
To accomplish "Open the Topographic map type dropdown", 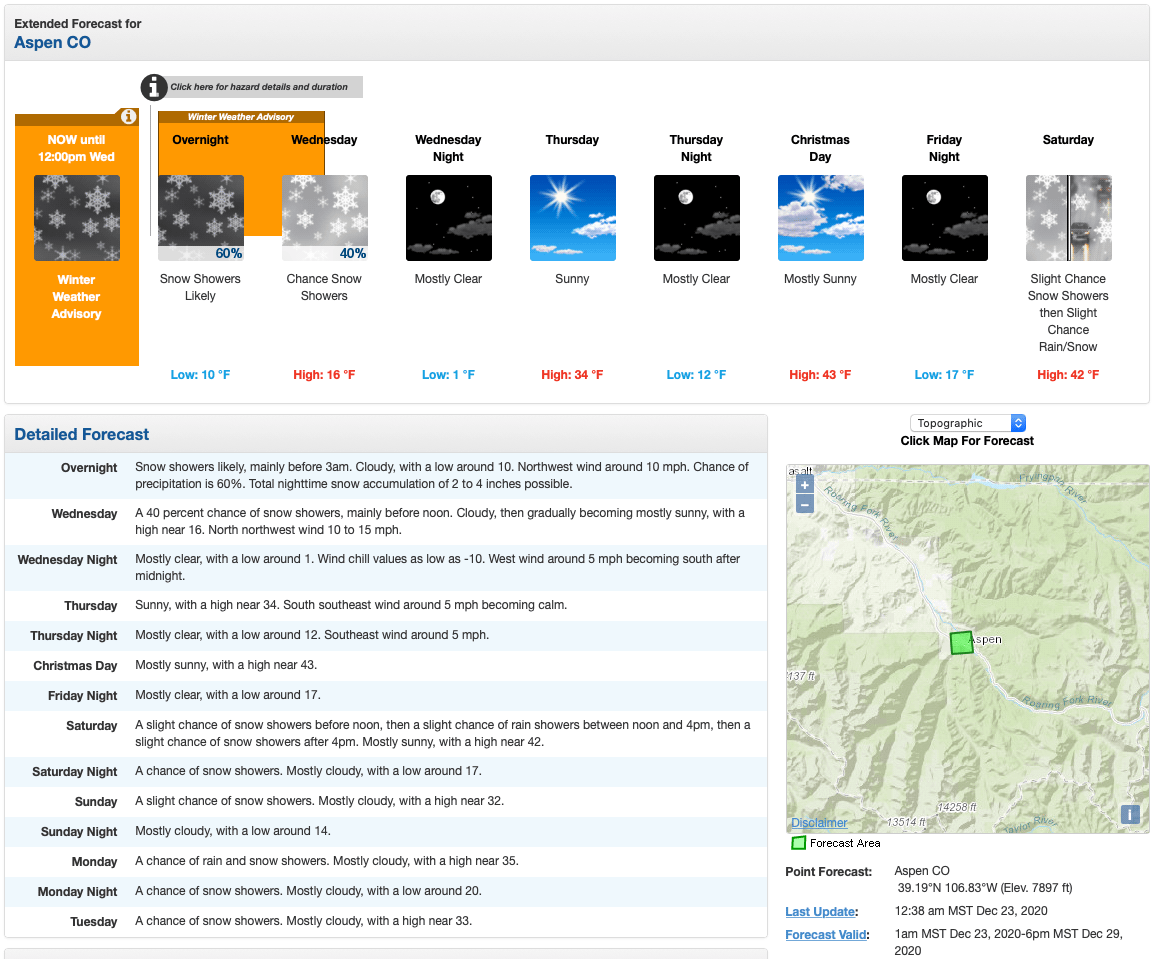I will pos(968,423).
